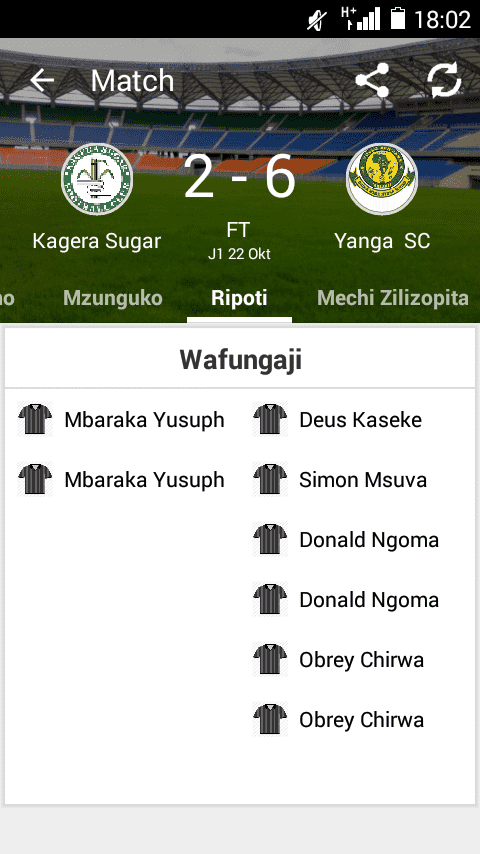Image resolution: width=480 pixels, height=854 pixels.
Task: Tap jersey icon beside first Donald Ngoma
Action: point(270,539)
